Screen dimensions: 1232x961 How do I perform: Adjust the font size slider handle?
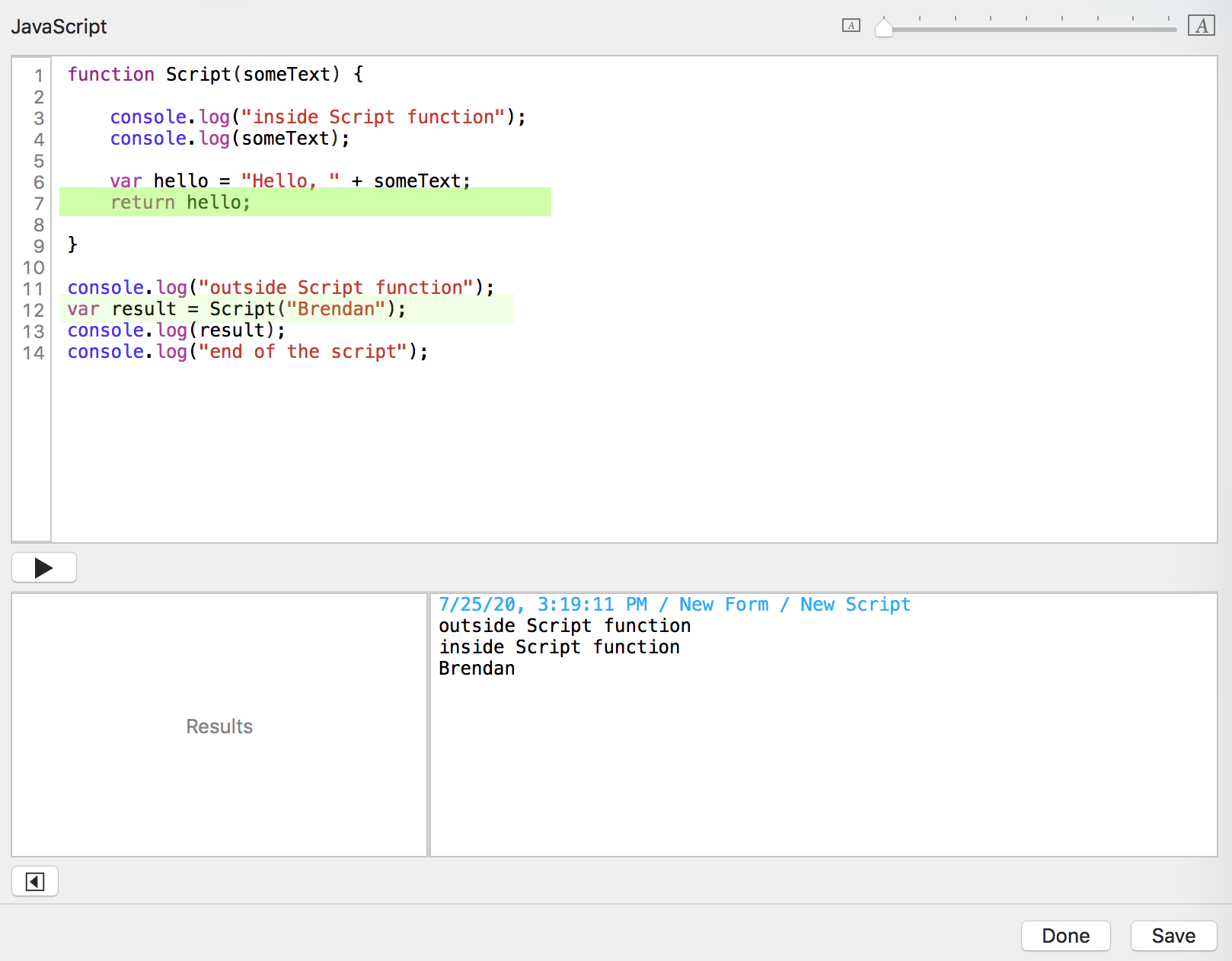pyautogui.click(x=883, y=28)
